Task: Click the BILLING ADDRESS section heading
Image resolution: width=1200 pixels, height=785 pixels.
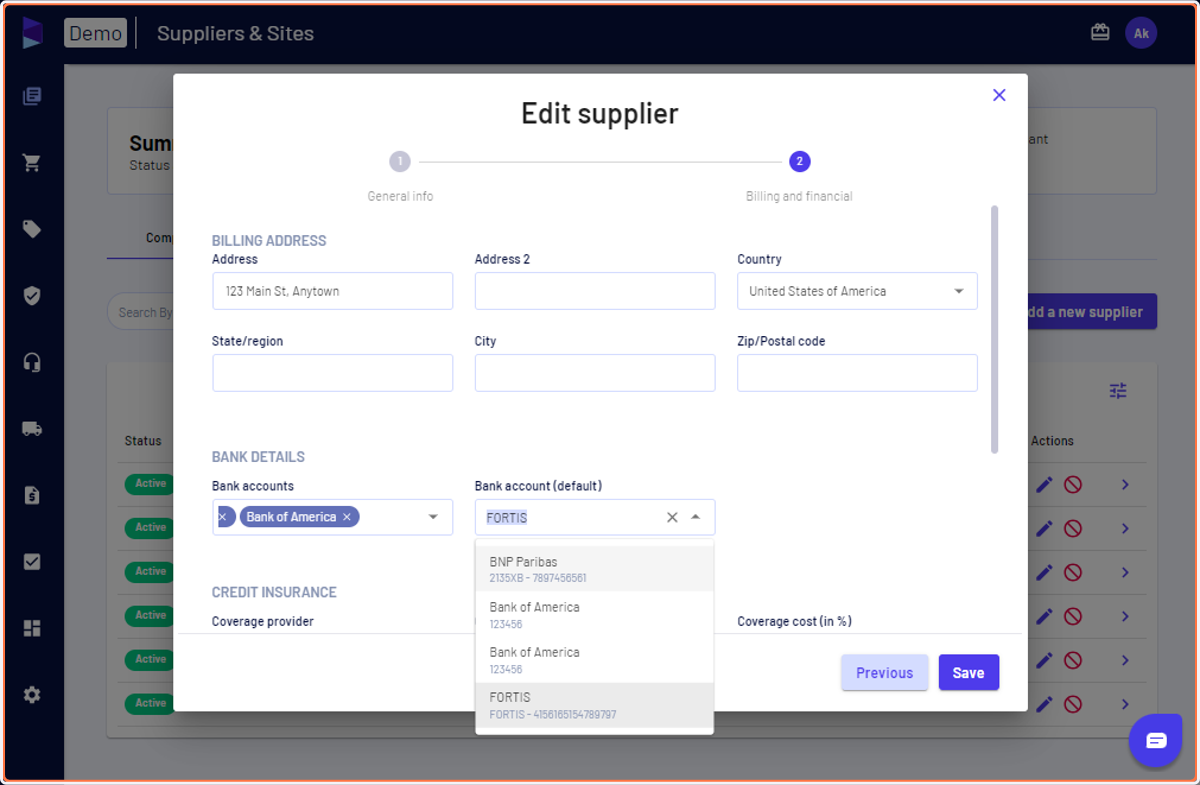Action: (269, 241)
